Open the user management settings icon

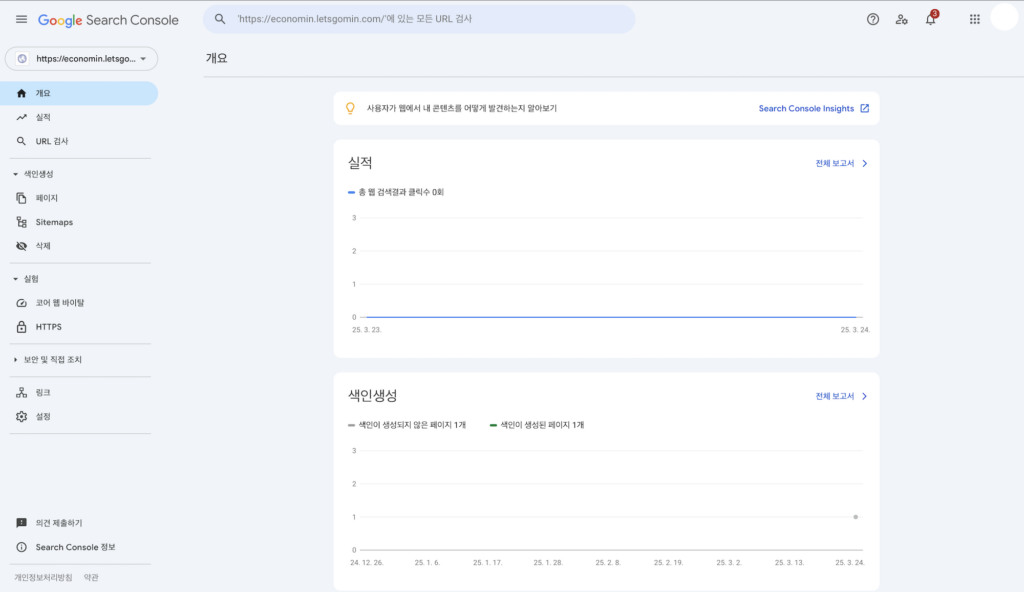click(x=901, y=20)
